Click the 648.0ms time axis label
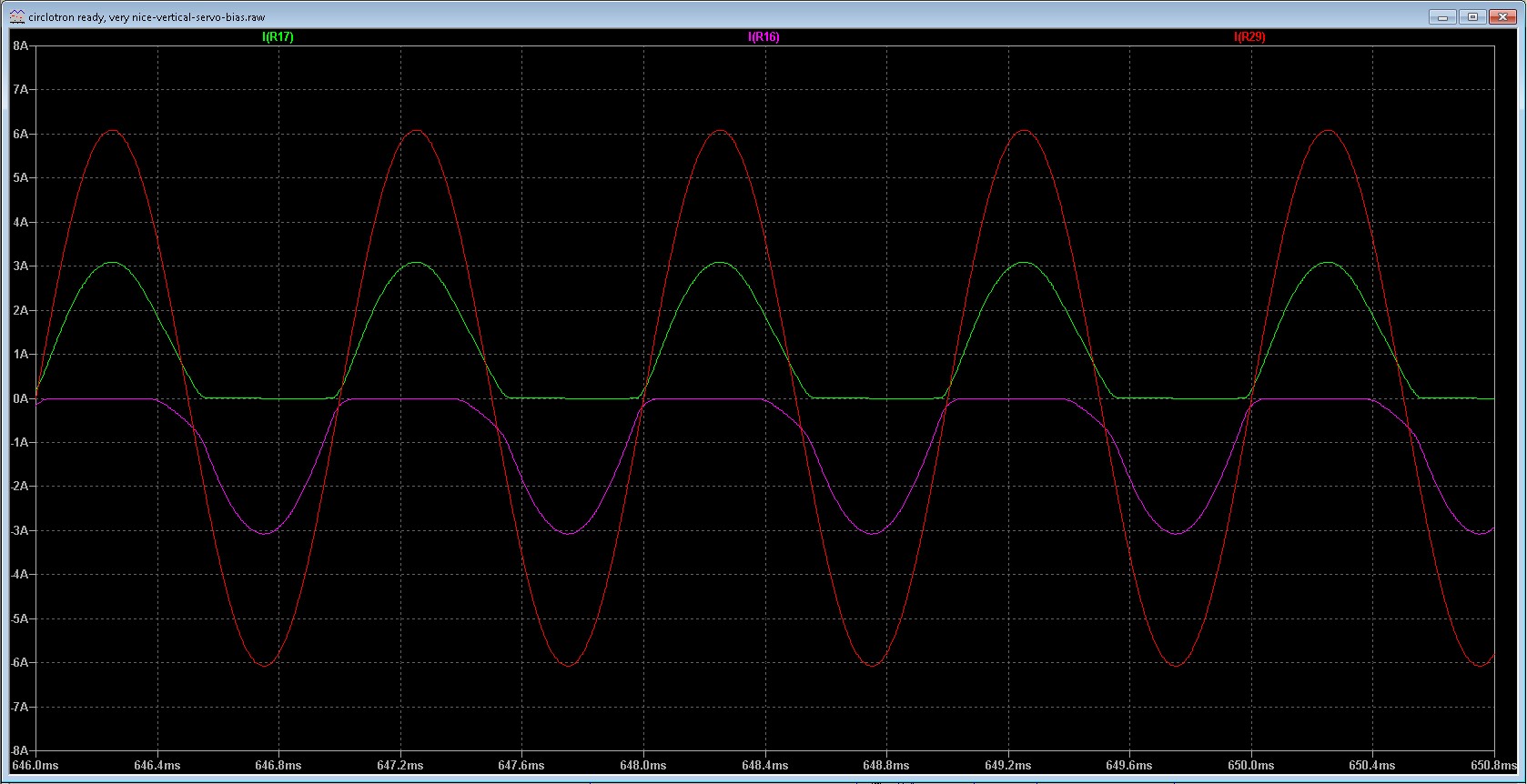Viewport: 1527px width, 784px height. click(643, 766)
